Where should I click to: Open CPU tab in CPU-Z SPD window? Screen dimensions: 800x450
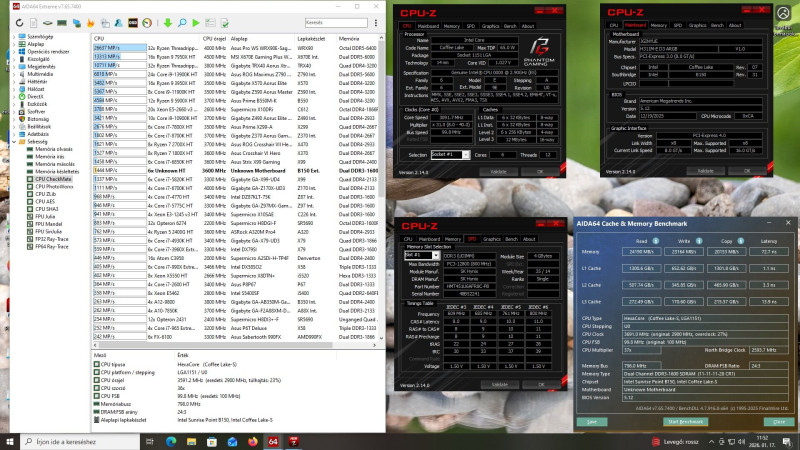pyautogui.click(x=408, y=239)
